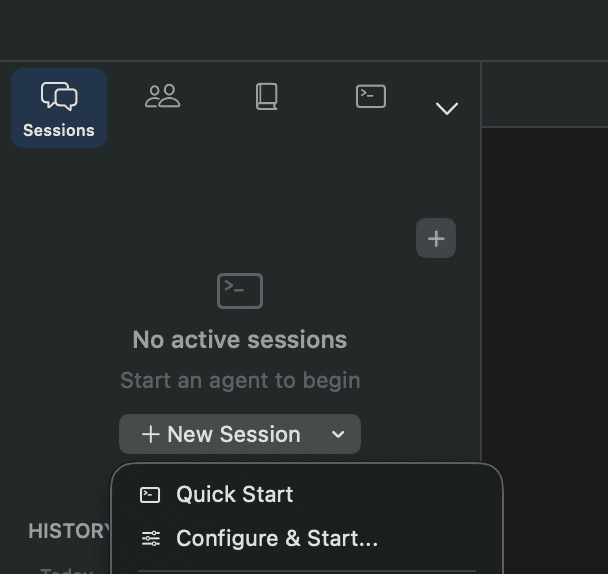Viewport: 608px width, 574px height.
Task: Click the small plus button above empty state
Action: click(x=436, y=239)
